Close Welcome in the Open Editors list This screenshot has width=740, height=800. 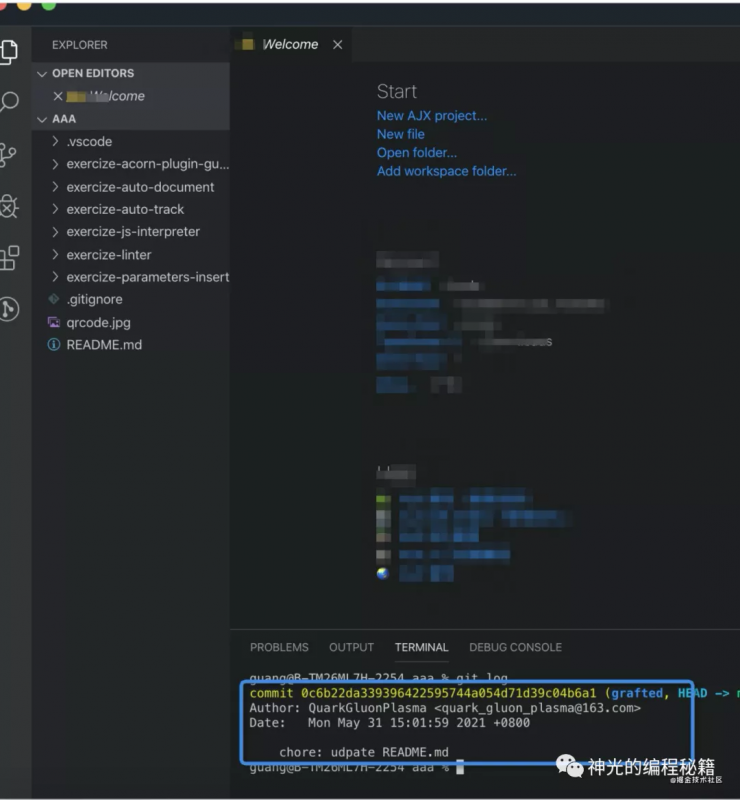tap(58, 96)
